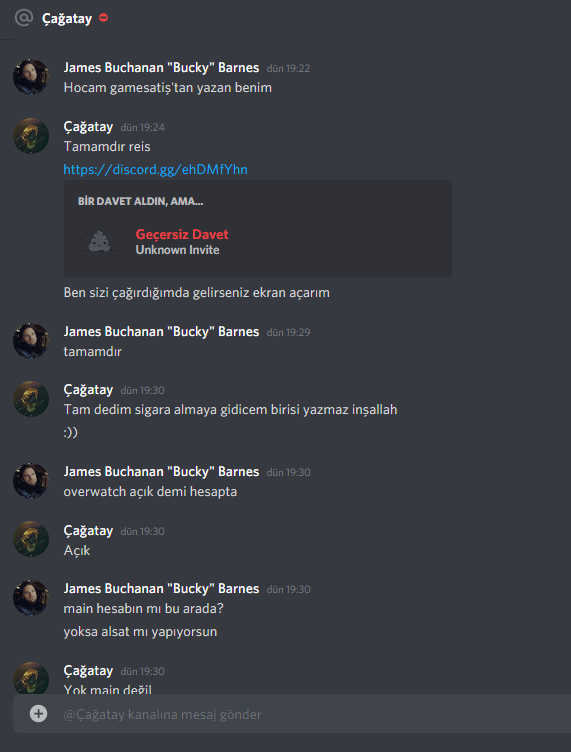Viewport: 571px width, 752px height.
Task: Click Bucky Barnes avatar next to 'tamamdır'
Action: tap(31, 341)
